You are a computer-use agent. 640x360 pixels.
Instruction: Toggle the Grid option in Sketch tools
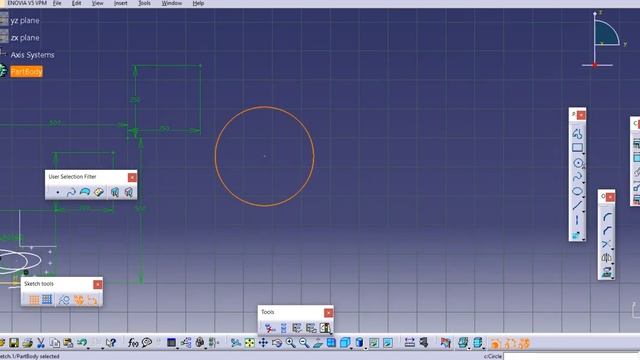tap(34, 300)
